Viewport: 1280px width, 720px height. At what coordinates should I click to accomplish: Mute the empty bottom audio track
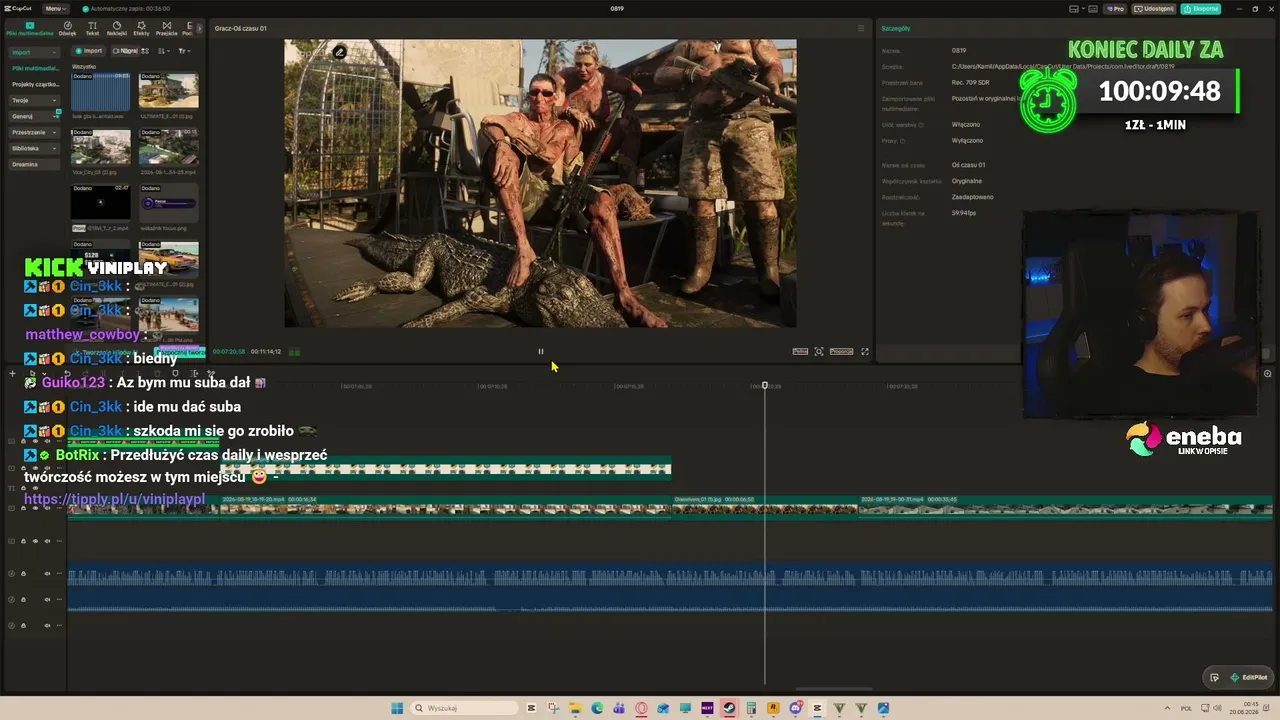pyautogui.click(x=47, y=626)
